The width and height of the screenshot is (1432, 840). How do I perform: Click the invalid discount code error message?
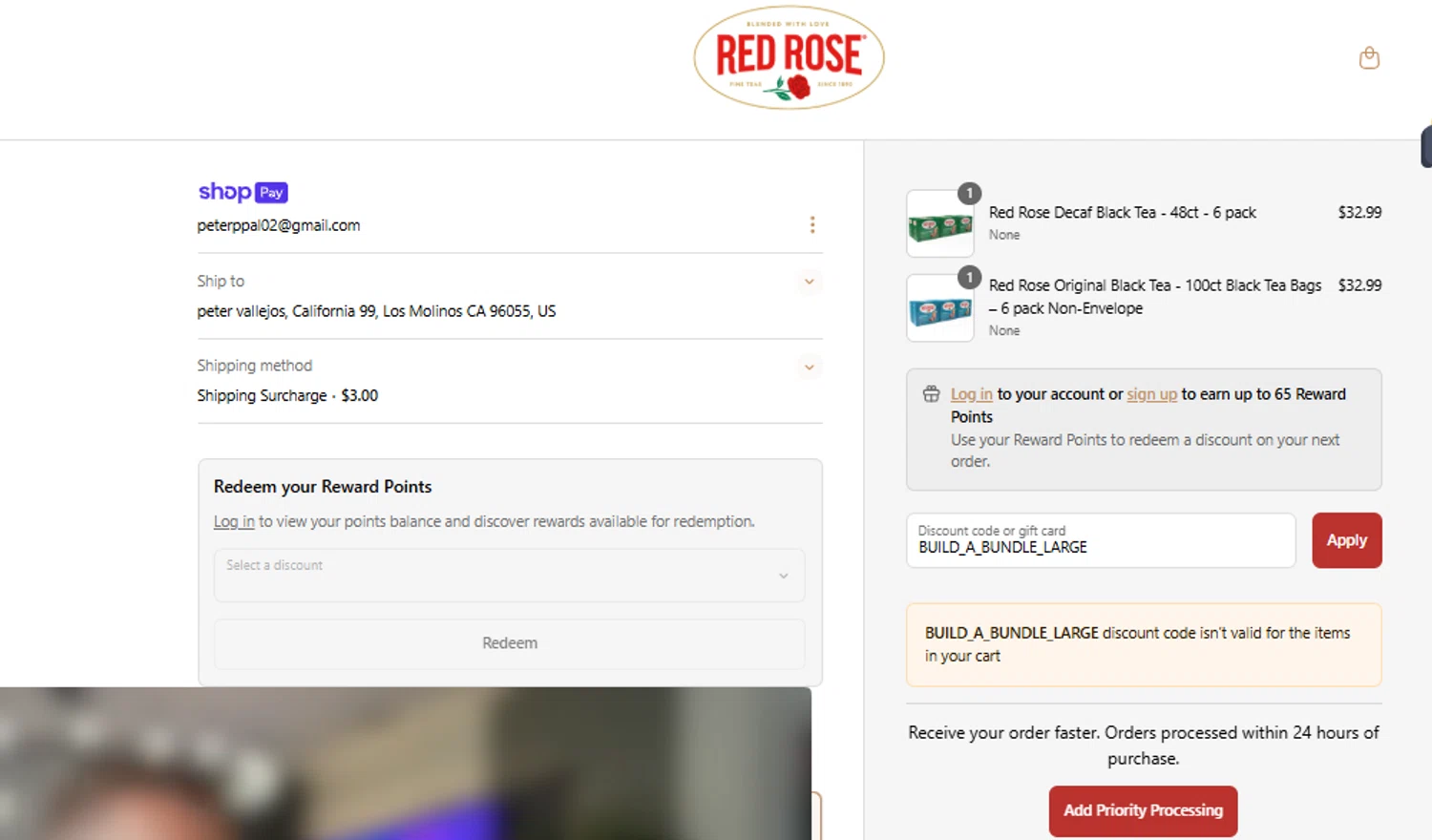(x=1144, y=644)
